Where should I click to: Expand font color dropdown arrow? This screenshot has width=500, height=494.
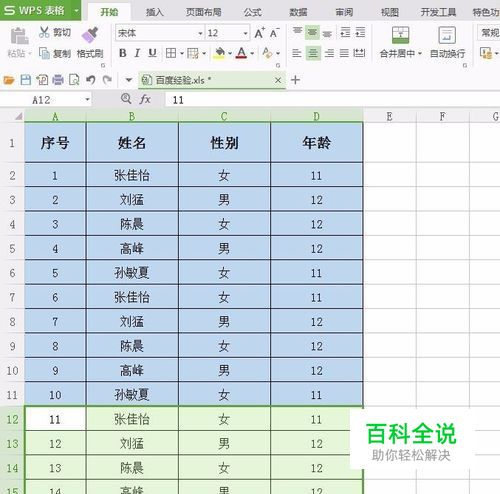pos(252,53)
